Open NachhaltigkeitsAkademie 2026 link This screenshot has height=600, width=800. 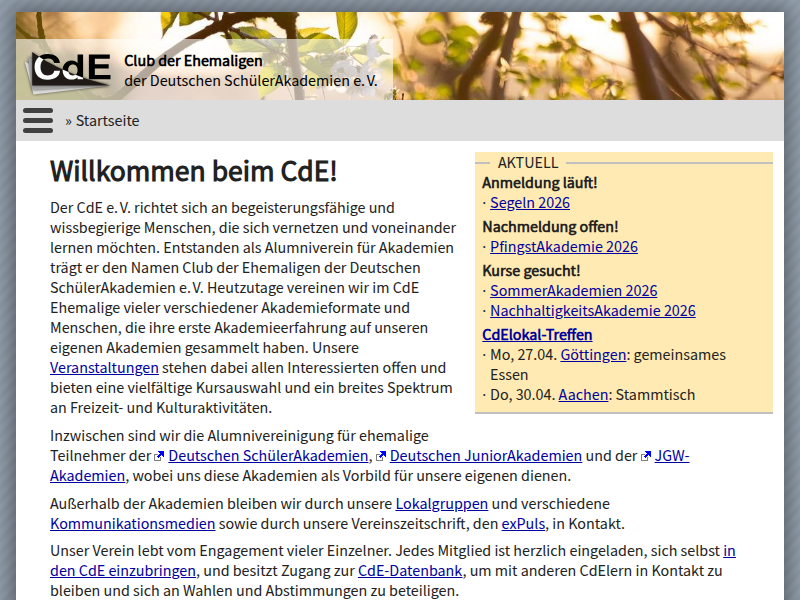[x=592, y=311]
